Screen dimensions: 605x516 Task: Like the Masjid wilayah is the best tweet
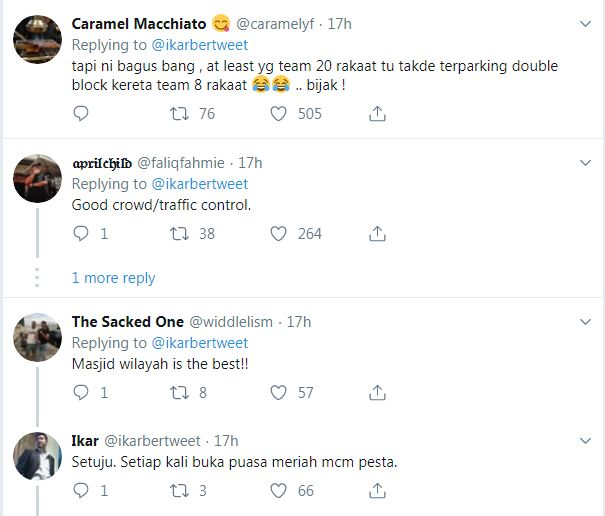(280, 393)
